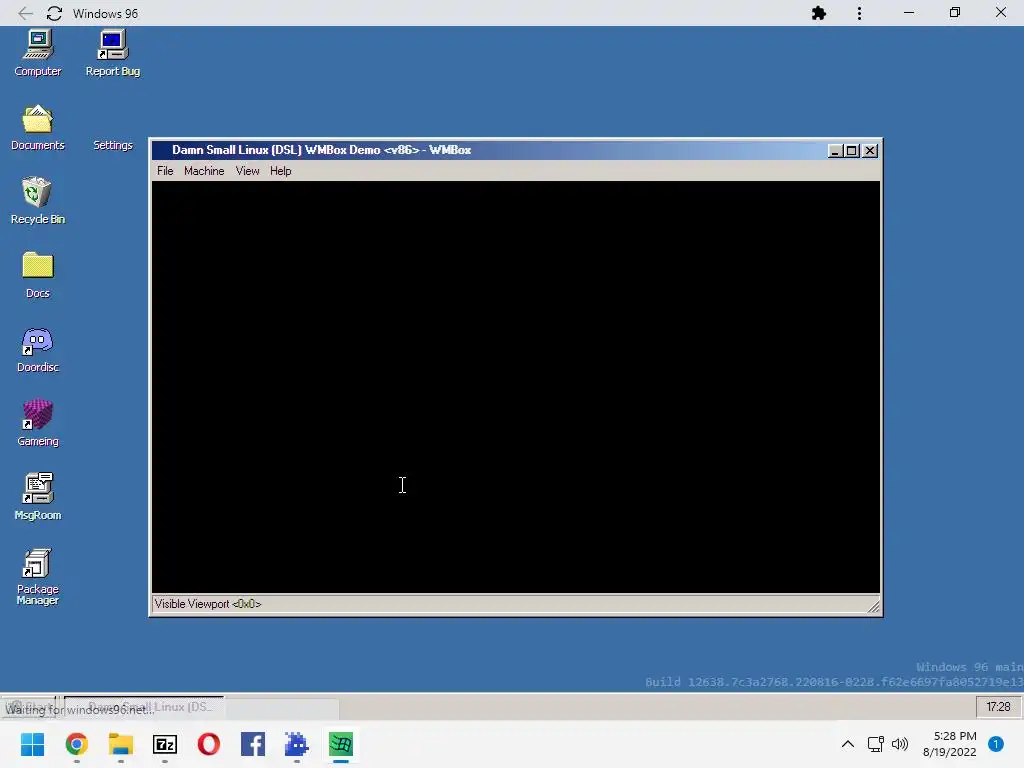Open the three-dot app menu
The height and width of the screenshot is (768, 1024).
[859, 13]
